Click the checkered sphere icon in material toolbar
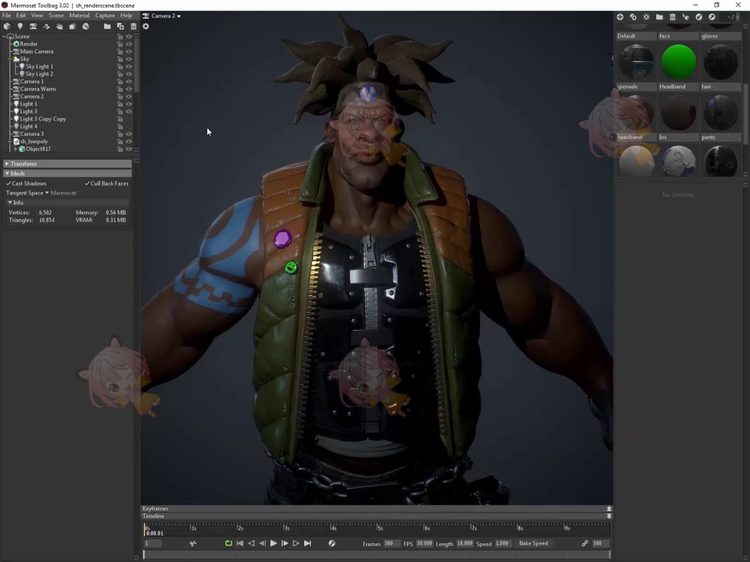The width and height of the screenshot is (750, 562). click(646, 17)
